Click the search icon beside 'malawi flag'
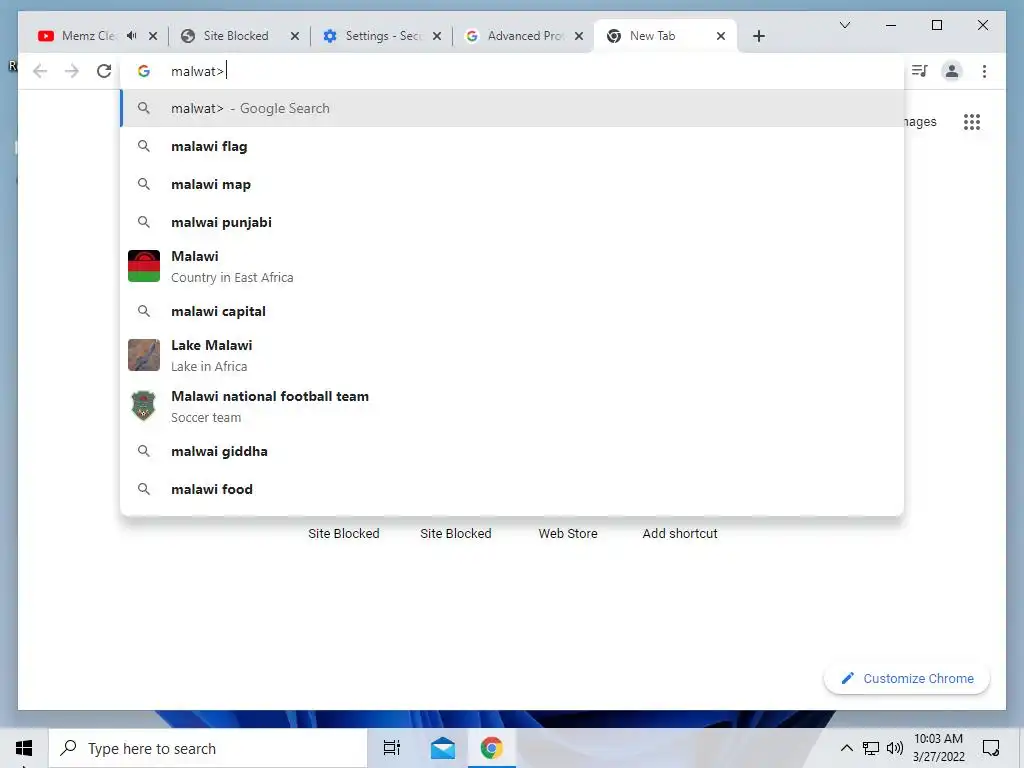The width and height of the screenshot is (1024, 768). click(x=144, y=146)
